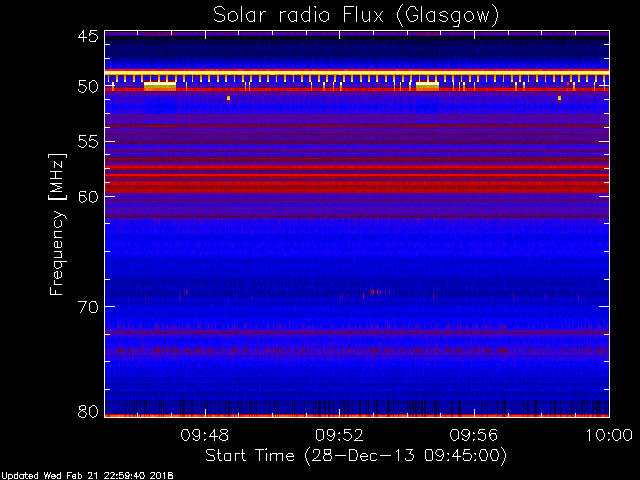The image size is (640, 480).
Task: Click the 09:48 time tick label
Action: [204, 435]
